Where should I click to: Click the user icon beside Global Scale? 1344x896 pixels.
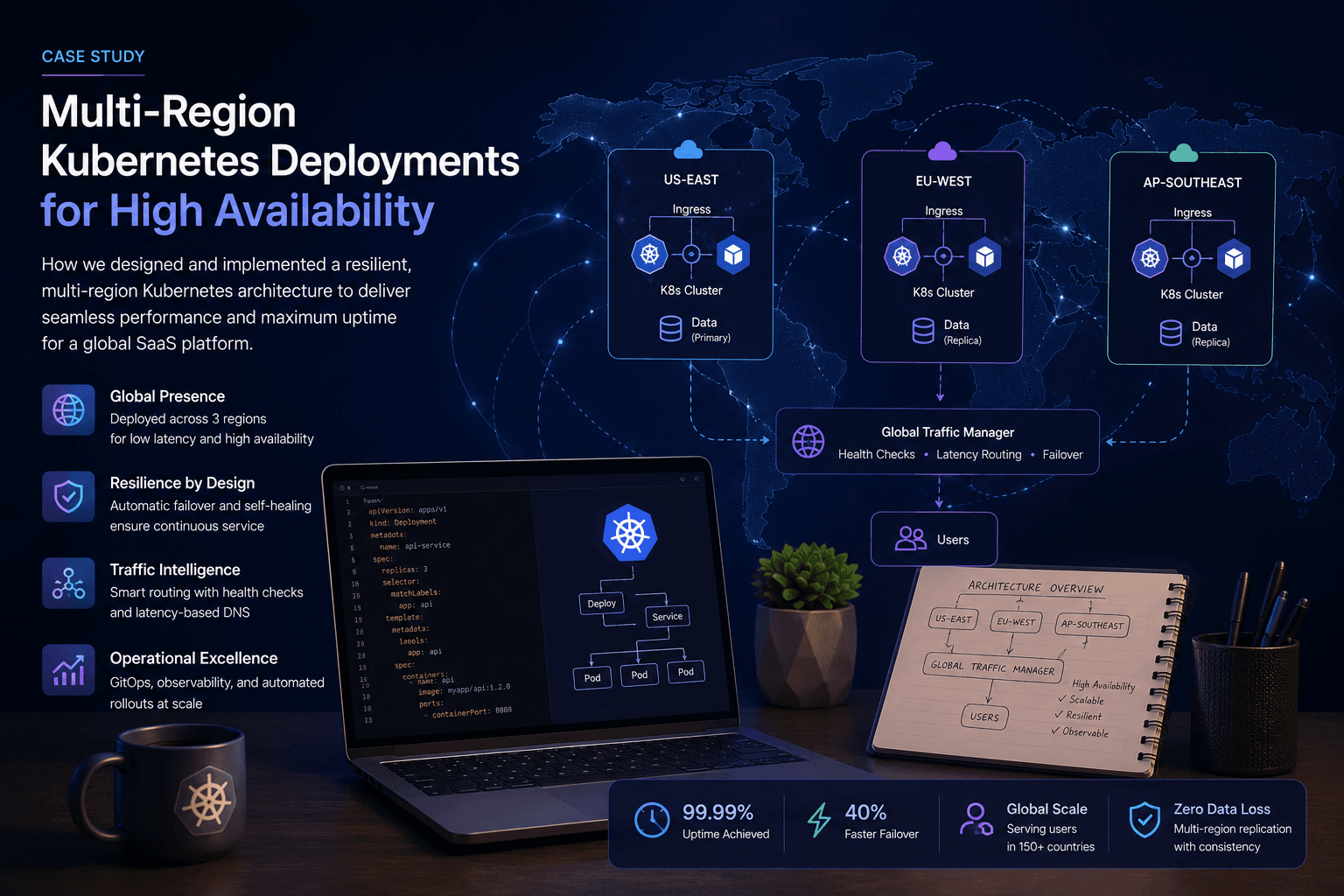coord(976,820)
